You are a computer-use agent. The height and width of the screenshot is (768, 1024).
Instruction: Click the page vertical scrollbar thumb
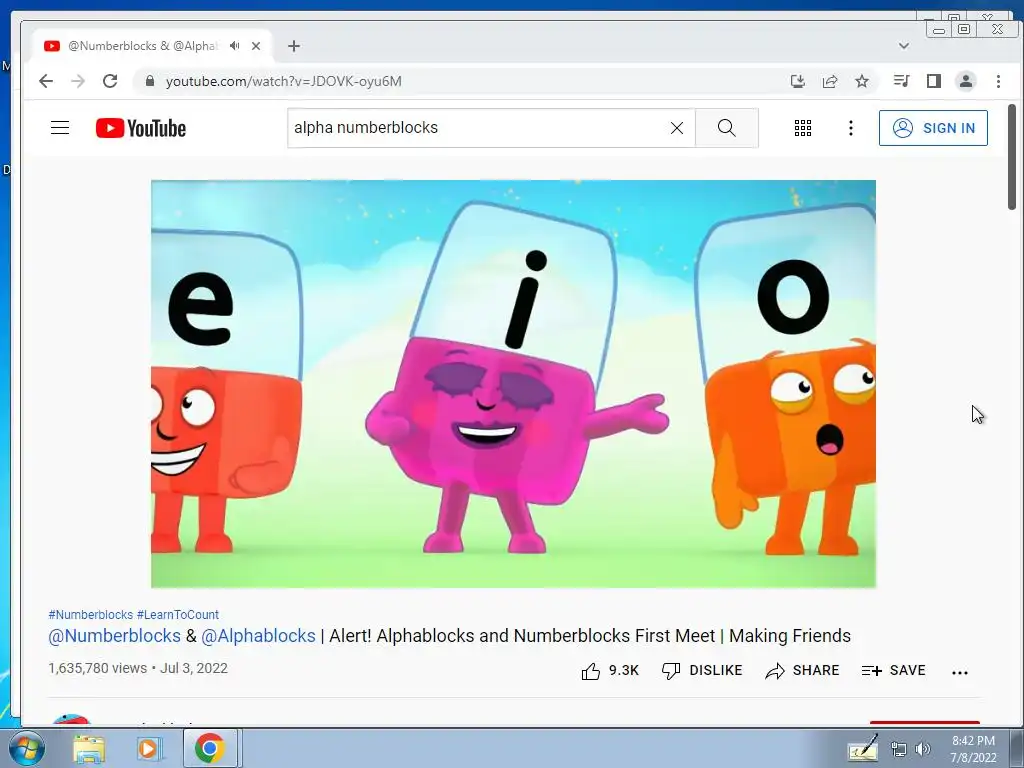click(x=1012, y=157)
